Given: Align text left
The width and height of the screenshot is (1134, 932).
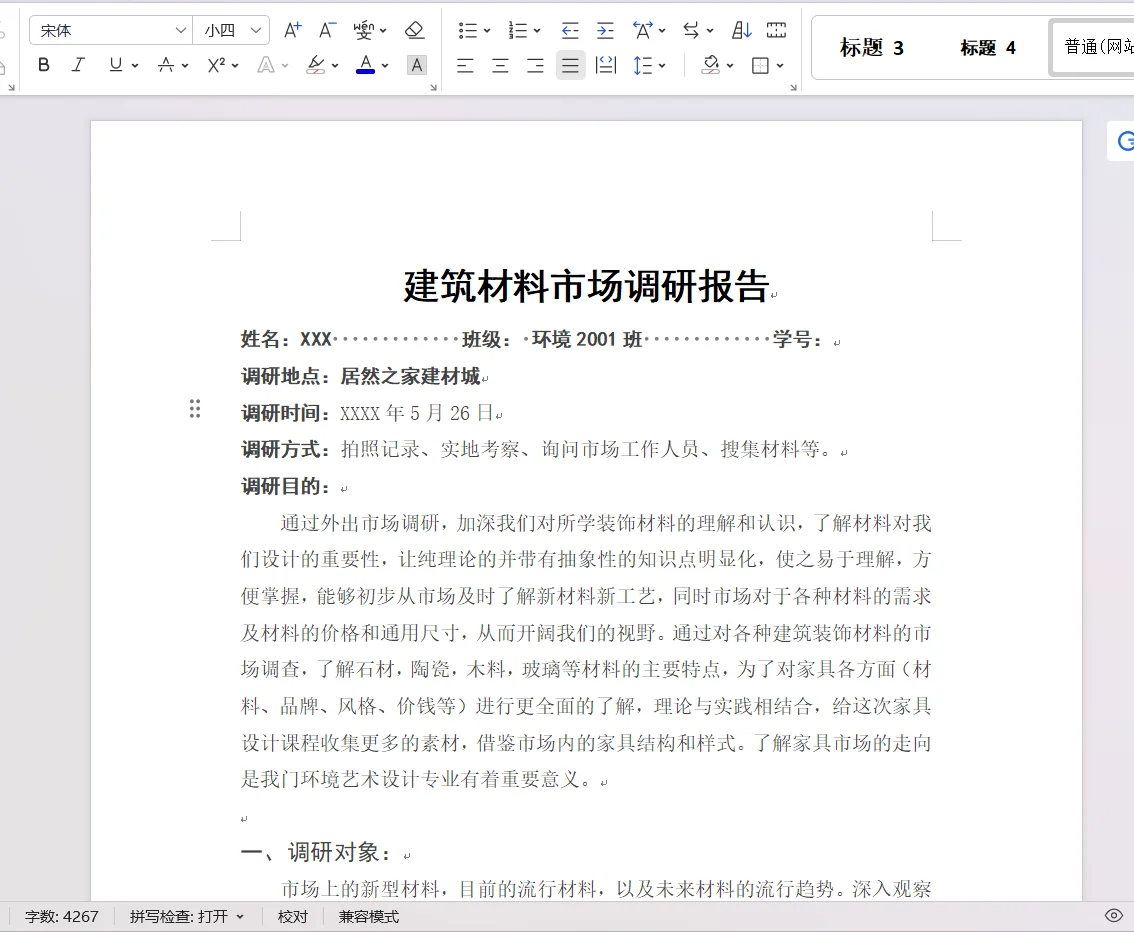Looking at the screenshot, I should tap(465, 66).
